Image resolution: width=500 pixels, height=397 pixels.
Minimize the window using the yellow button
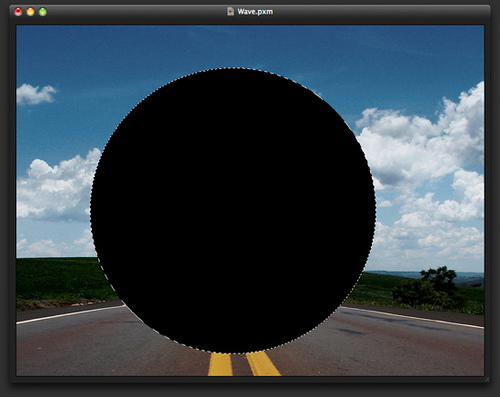(30, 12)
